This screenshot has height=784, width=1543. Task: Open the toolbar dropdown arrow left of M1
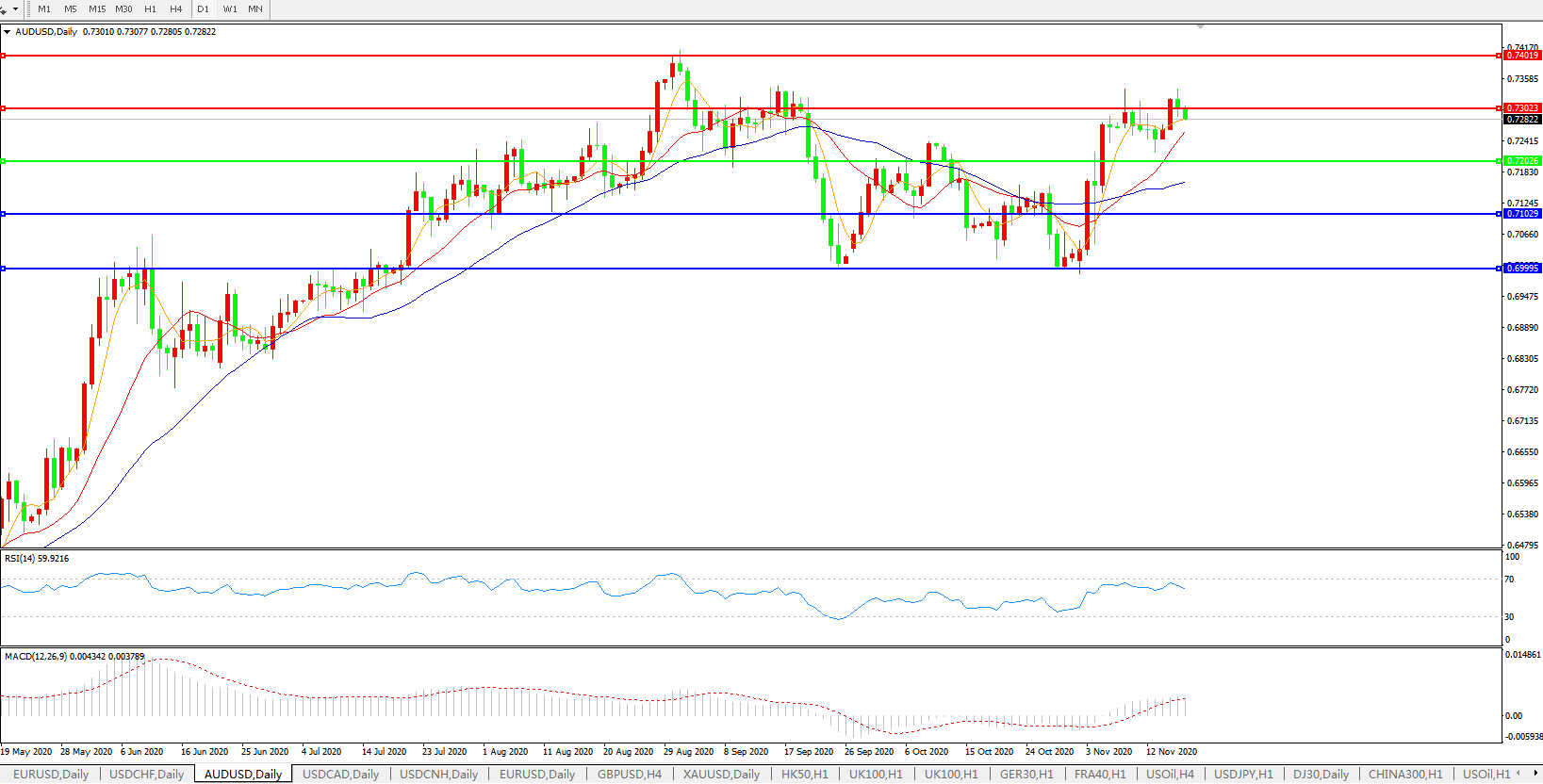15,9
